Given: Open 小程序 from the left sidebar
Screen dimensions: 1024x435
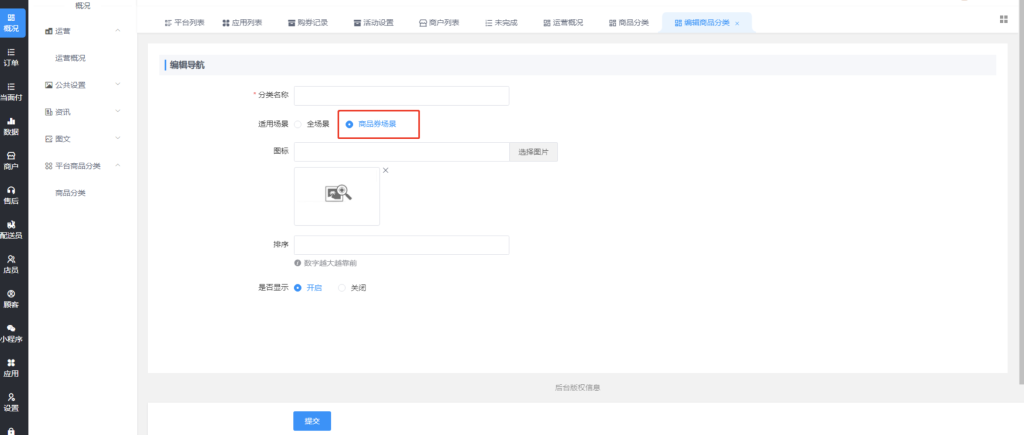Looking at the screenshot, I should (12, 333).
